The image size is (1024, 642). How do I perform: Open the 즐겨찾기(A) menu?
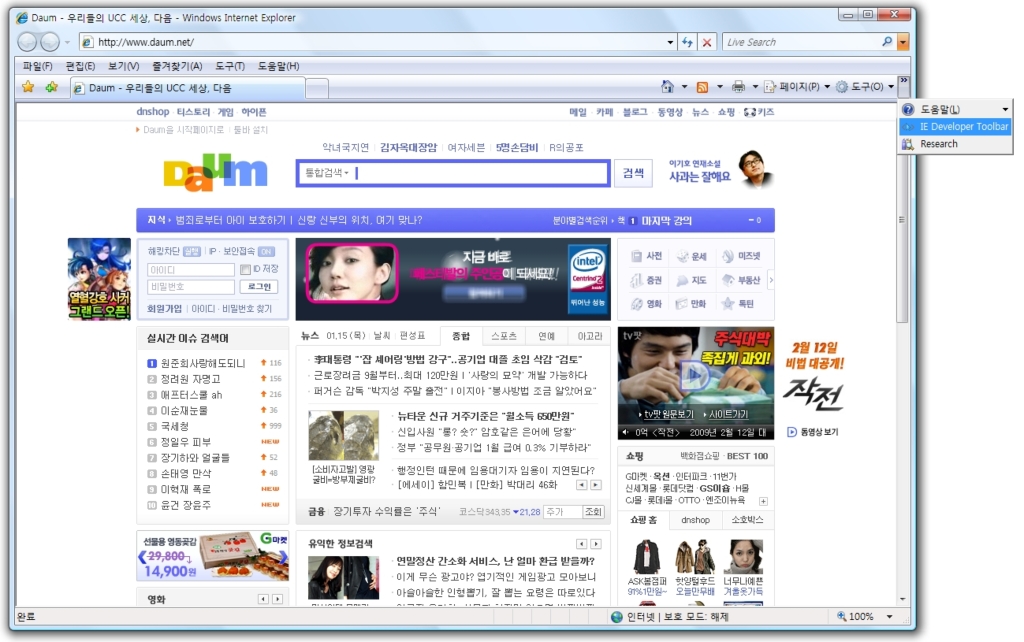coord(177,66)
